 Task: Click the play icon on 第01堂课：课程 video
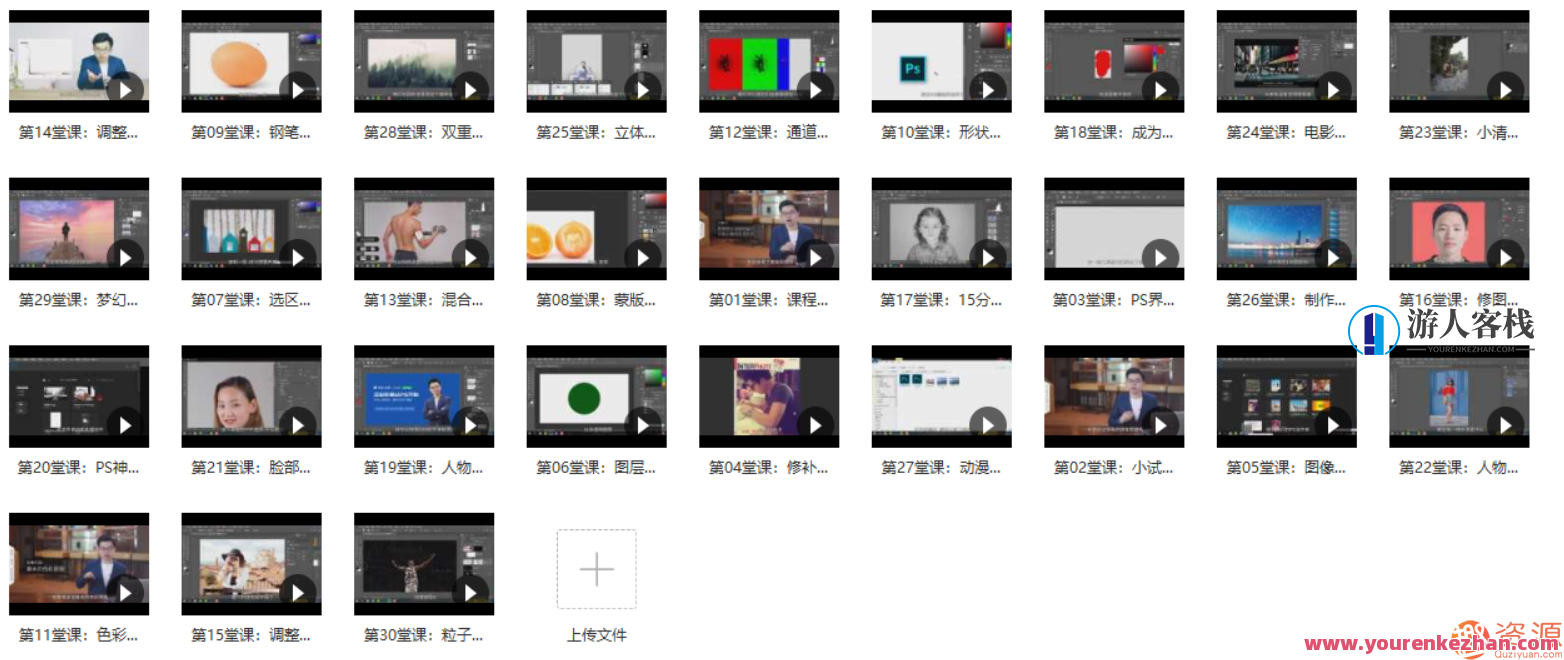point(815,256)
